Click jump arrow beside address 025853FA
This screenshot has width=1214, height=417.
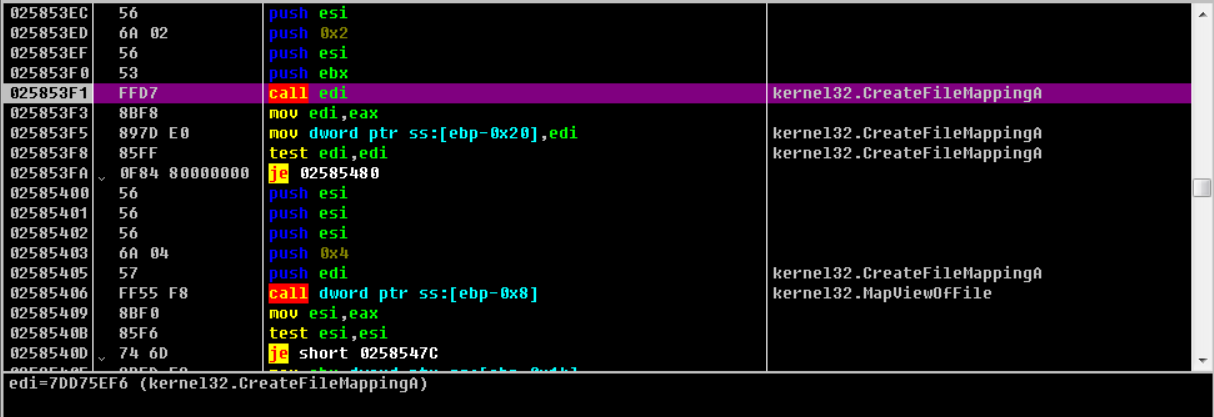(102, 174)
